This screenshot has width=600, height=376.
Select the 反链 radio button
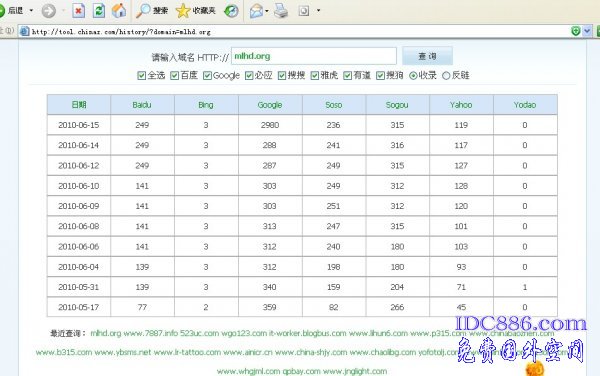point(446,76)
